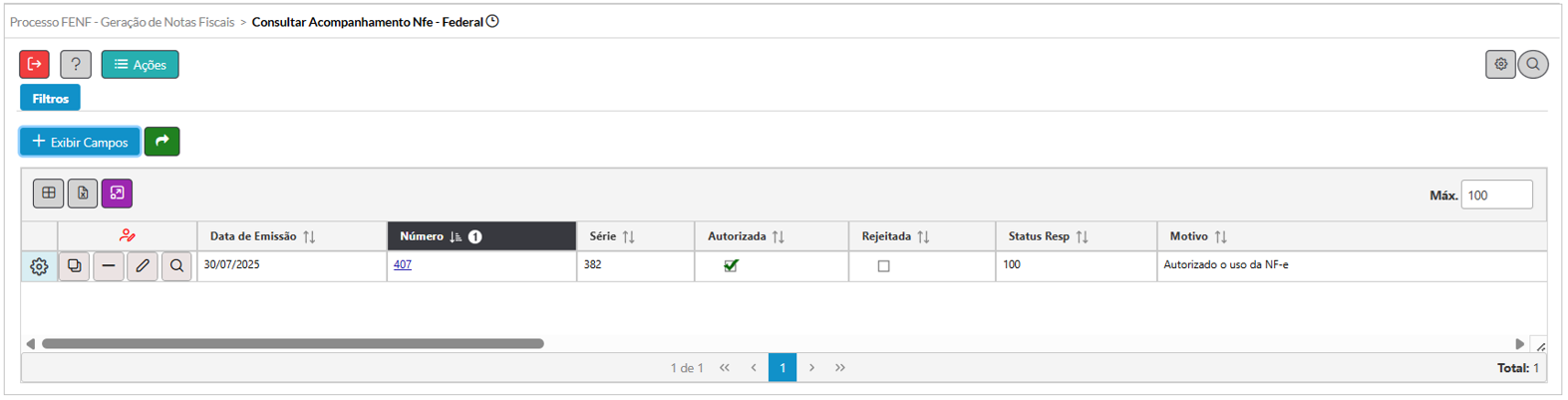Image resolution: width=1568 pixels, height=400 pixels.
Task: Open the row gear options icon
Action: tap(39, 266)
